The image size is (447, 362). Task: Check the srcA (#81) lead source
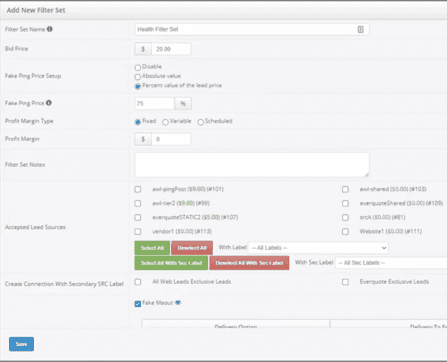click(x=345, y=217)
